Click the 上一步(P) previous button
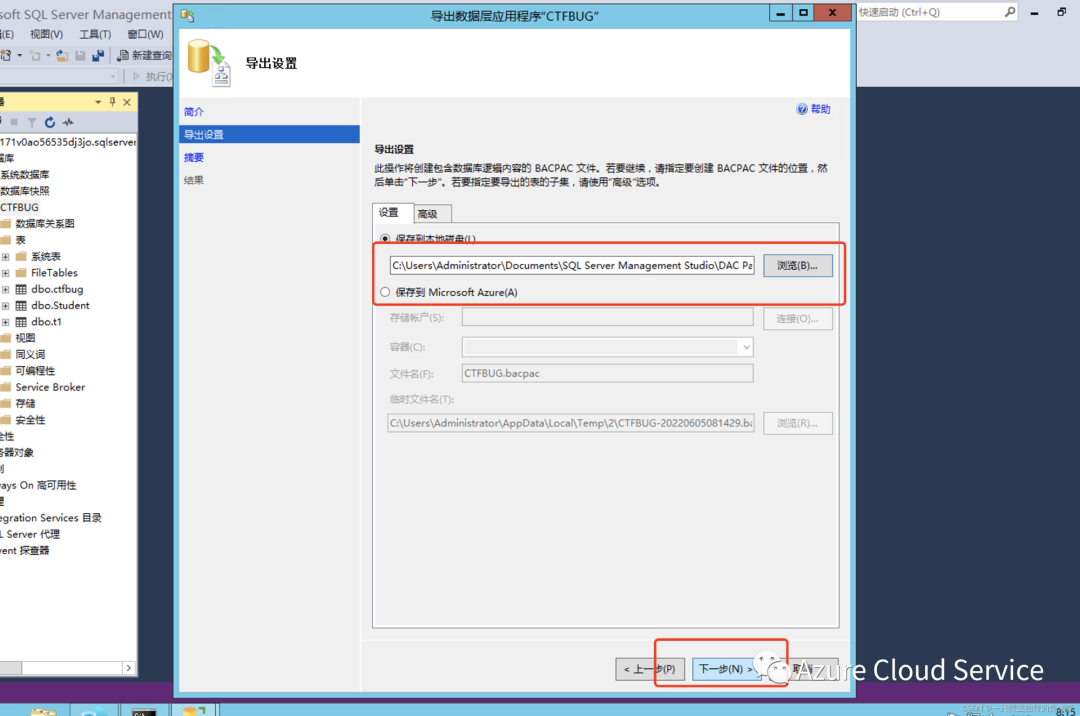This screenshot has width=1080, height=716. (650, 668)
